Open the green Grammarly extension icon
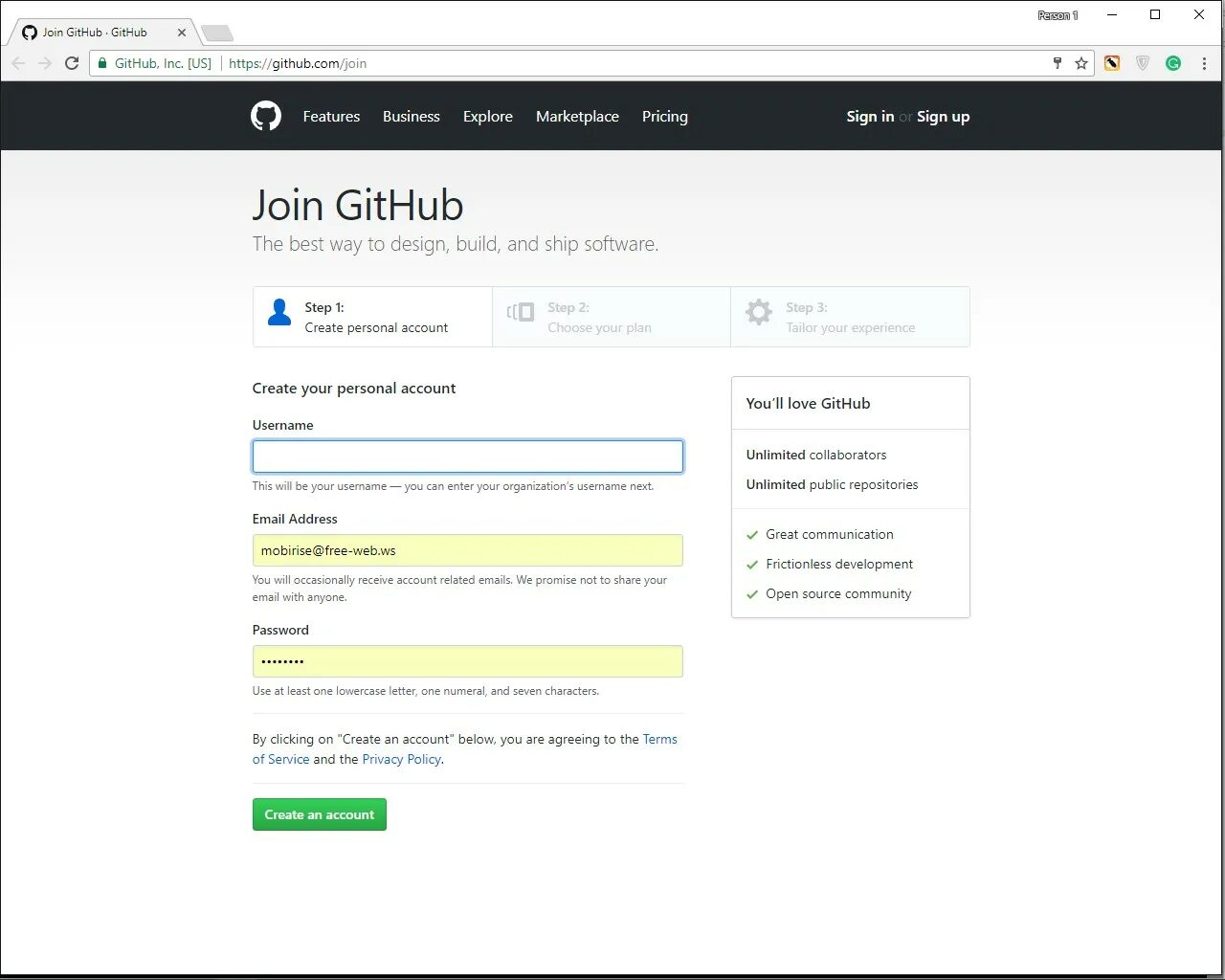This screenshot has width=1225, height=980. point(1173,63)
